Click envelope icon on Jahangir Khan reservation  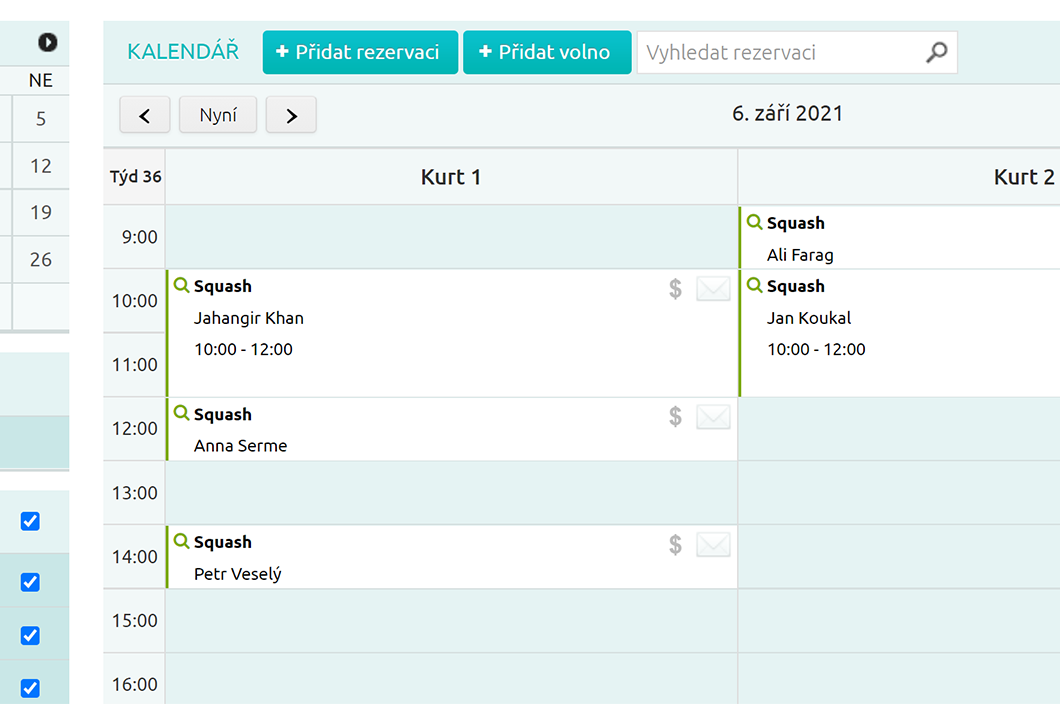click(x=713, y=289)
